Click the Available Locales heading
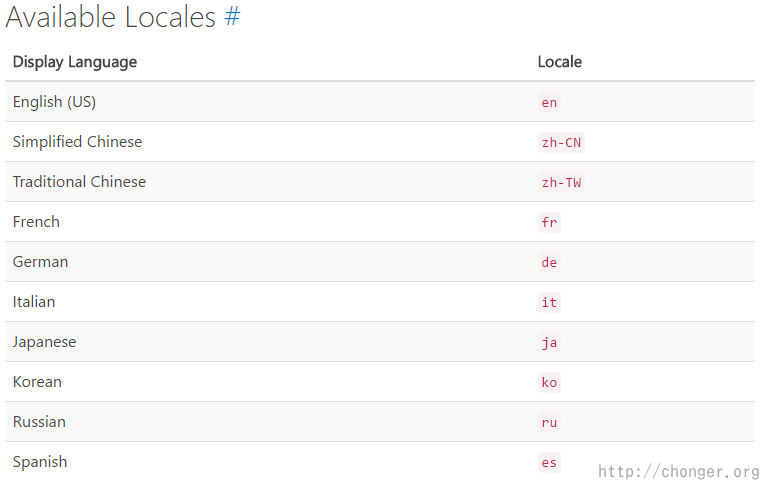Viewport: 760px width, 480px height. coord(110,18)
